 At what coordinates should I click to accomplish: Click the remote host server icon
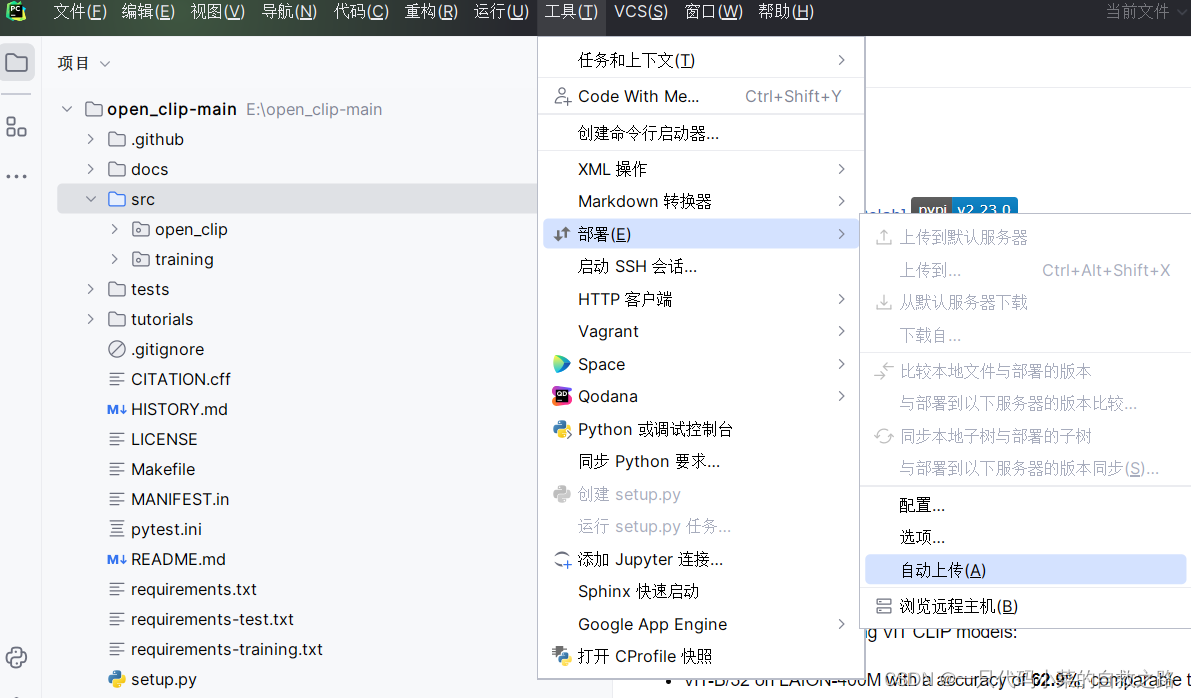pyautogui.click(x=883, y=606)
